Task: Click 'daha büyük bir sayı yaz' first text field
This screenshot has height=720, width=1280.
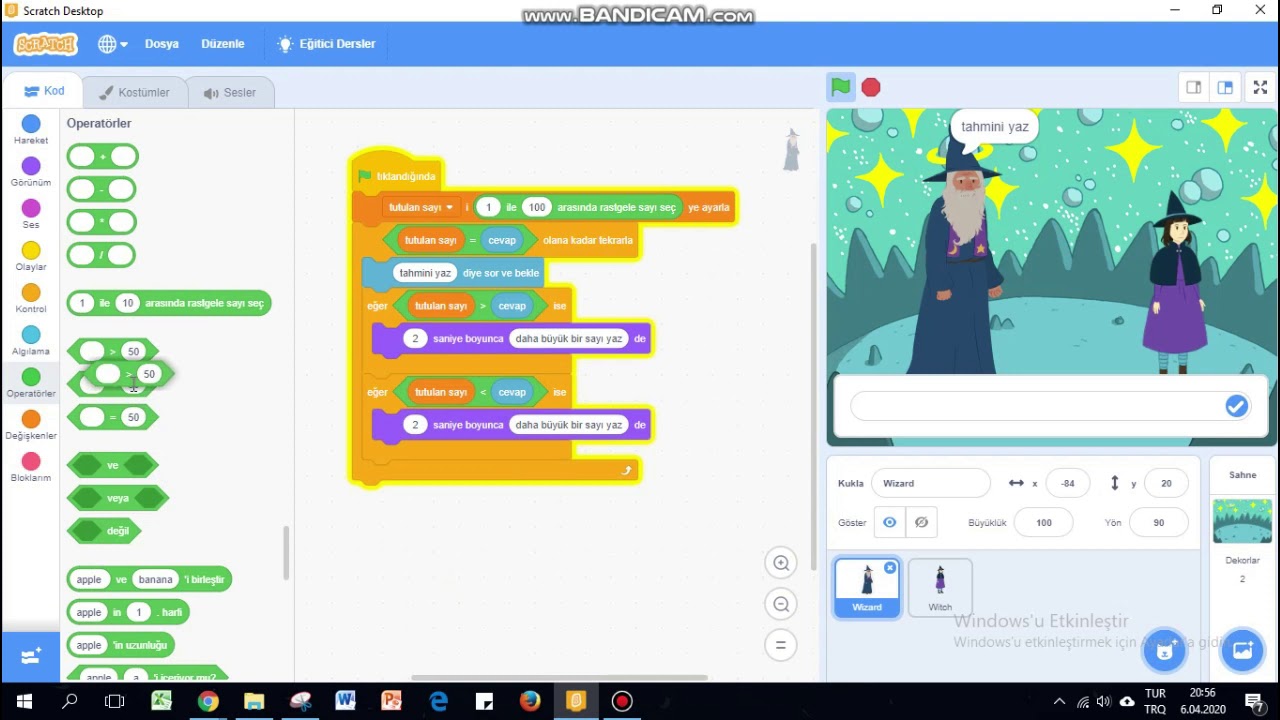Action: point(569,338)
